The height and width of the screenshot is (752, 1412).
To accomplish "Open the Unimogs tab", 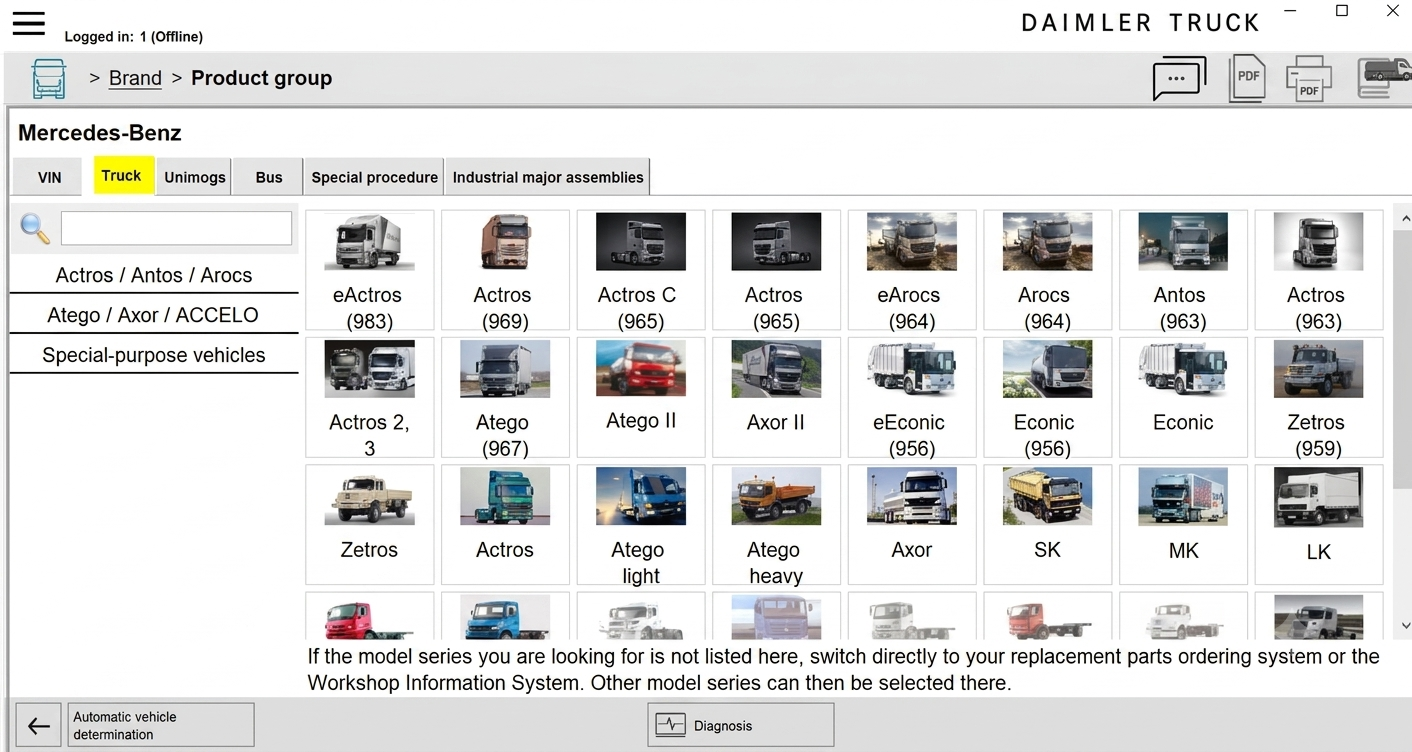I will pos(195,177).
